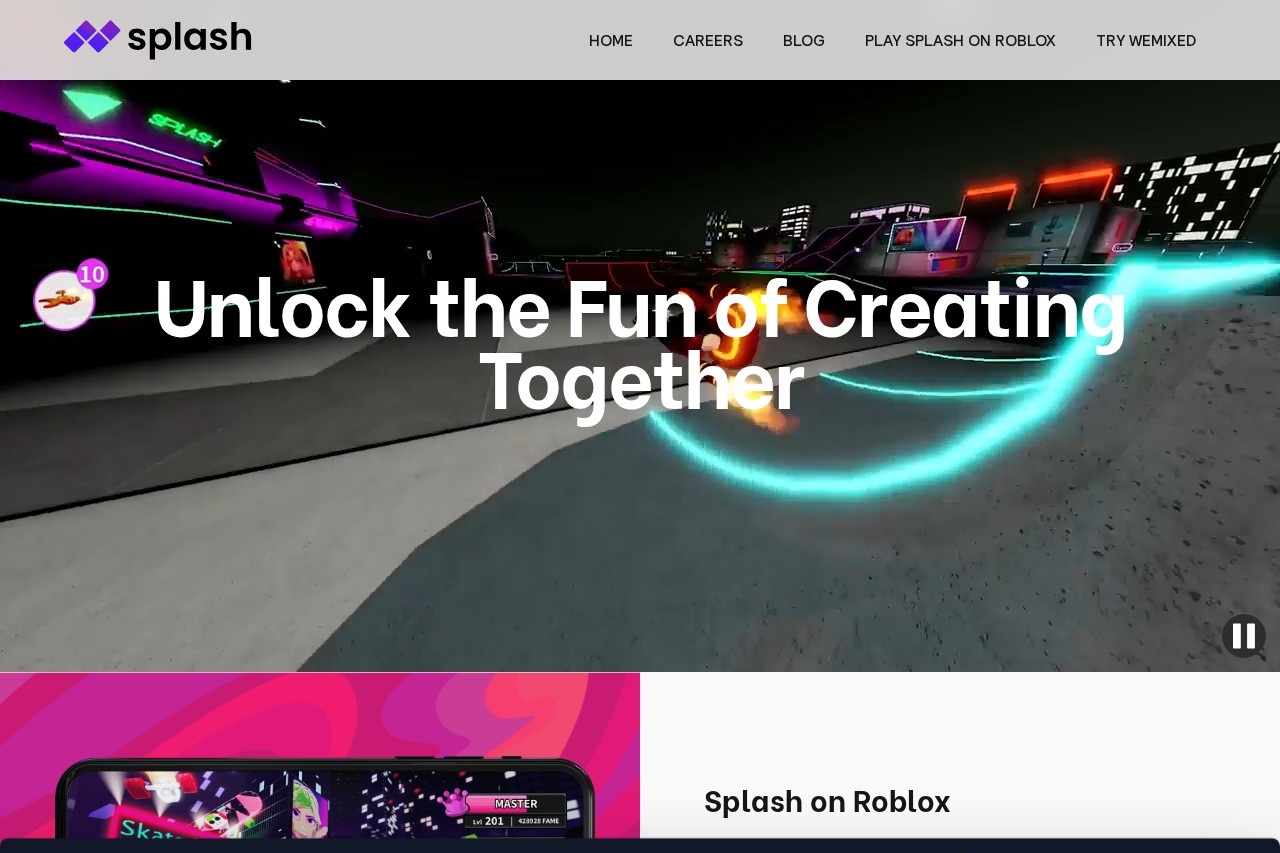Screen dimensions: 1280x853
Task: Go to the BLOG page
Action: click(804, 40)
